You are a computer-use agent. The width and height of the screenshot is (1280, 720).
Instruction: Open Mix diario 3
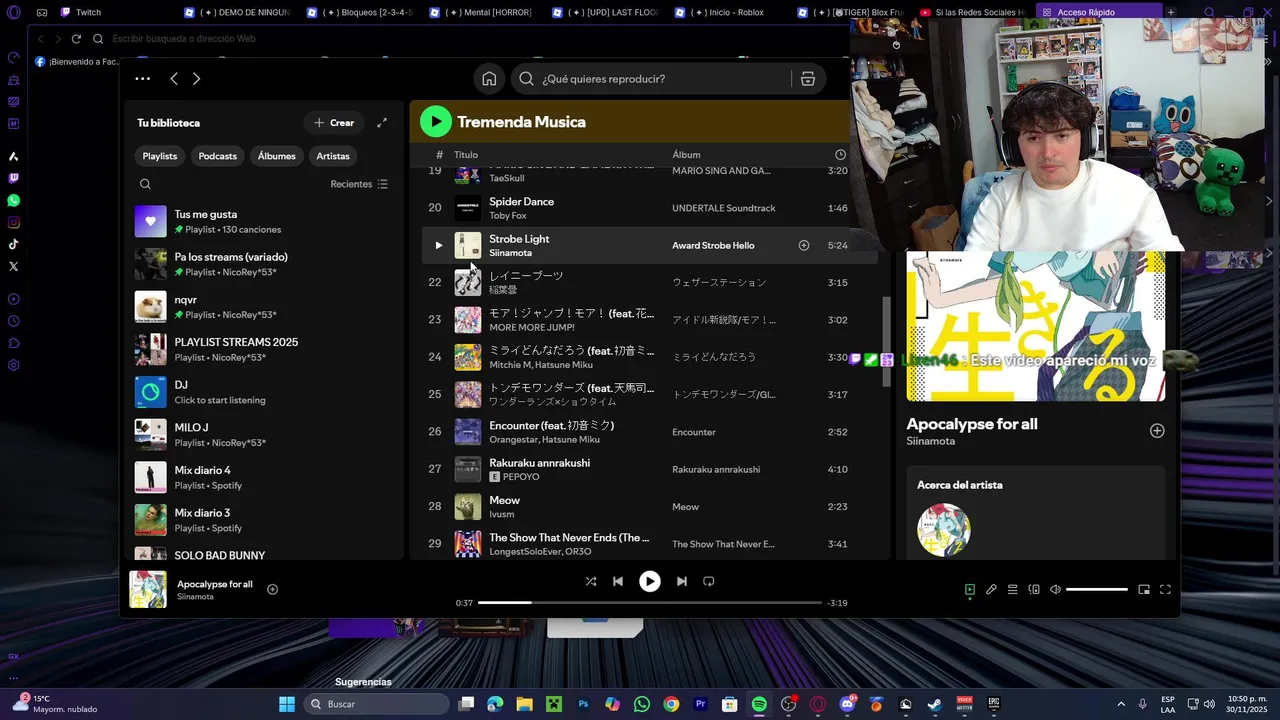pyautogui.click(x=264, y=520)
